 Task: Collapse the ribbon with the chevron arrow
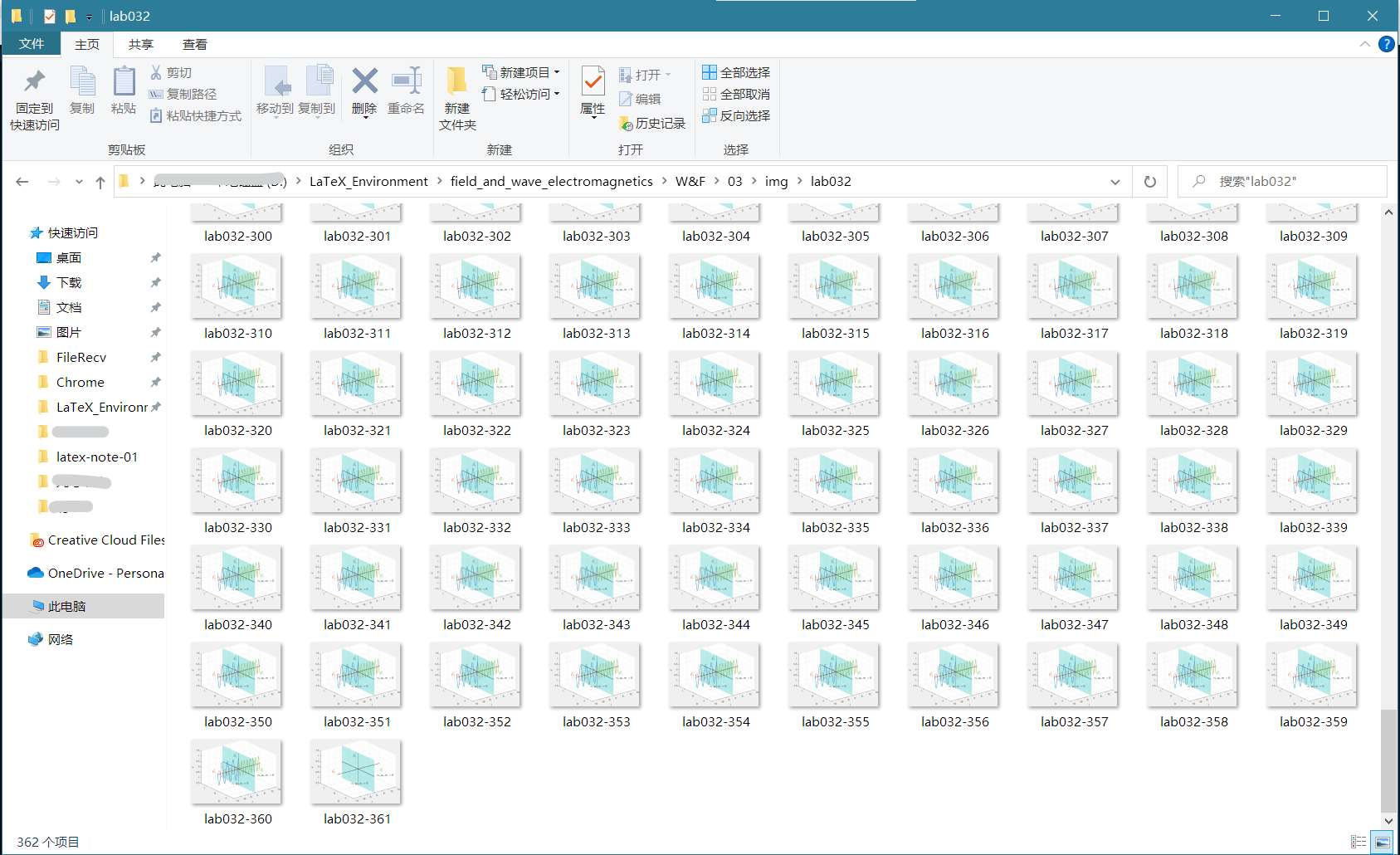pos(1365,44)
